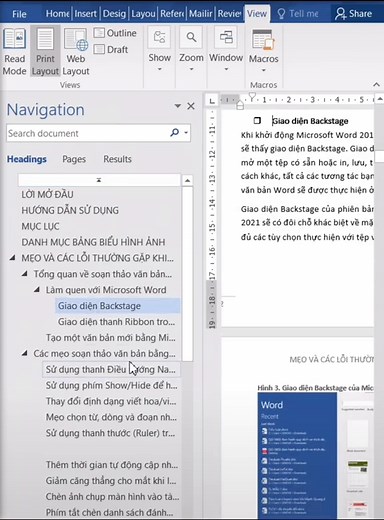Click the Giao diện Backstage title text
384x520 pixels.
310,121
